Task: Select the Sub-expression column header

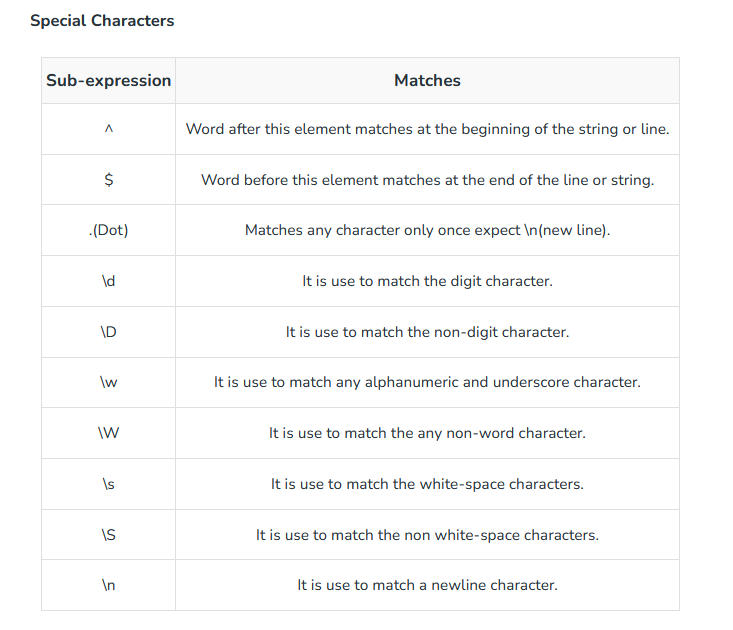Action: pyautogui.click(x=108, y=80)
